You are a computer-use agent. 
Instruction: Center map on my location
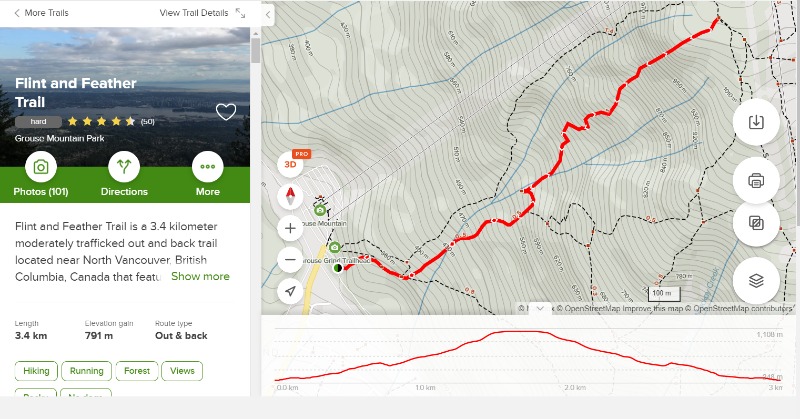[x=290, y=291]
